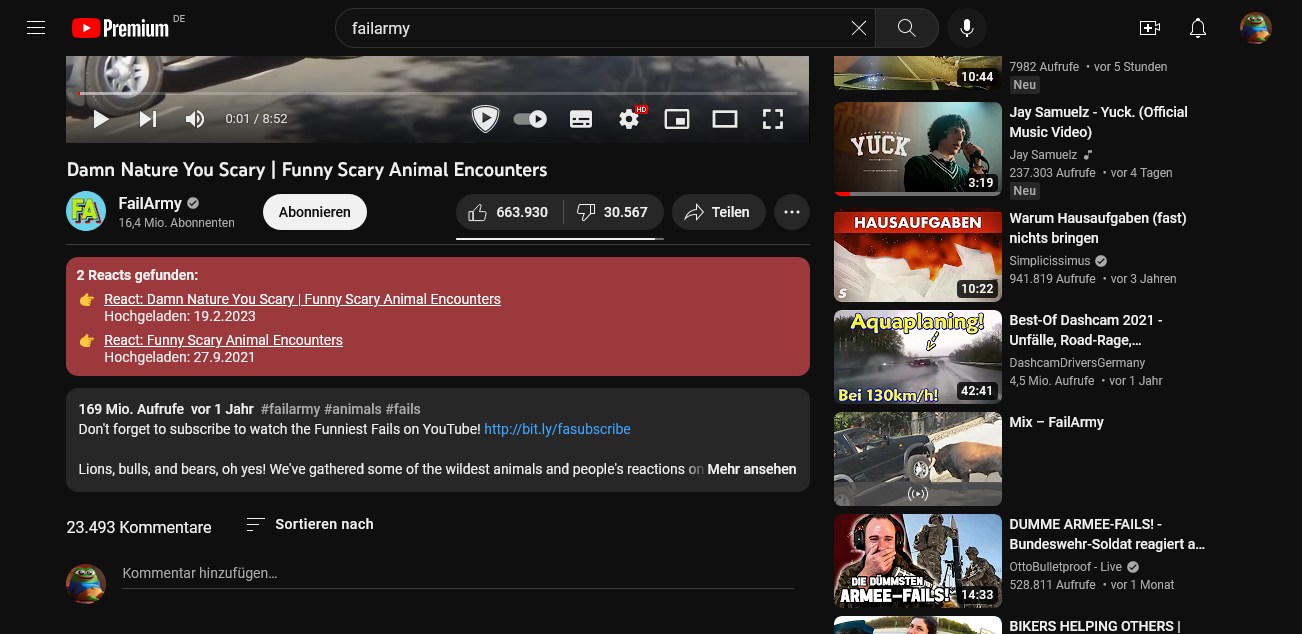Click the Abonnieren button

315,212
